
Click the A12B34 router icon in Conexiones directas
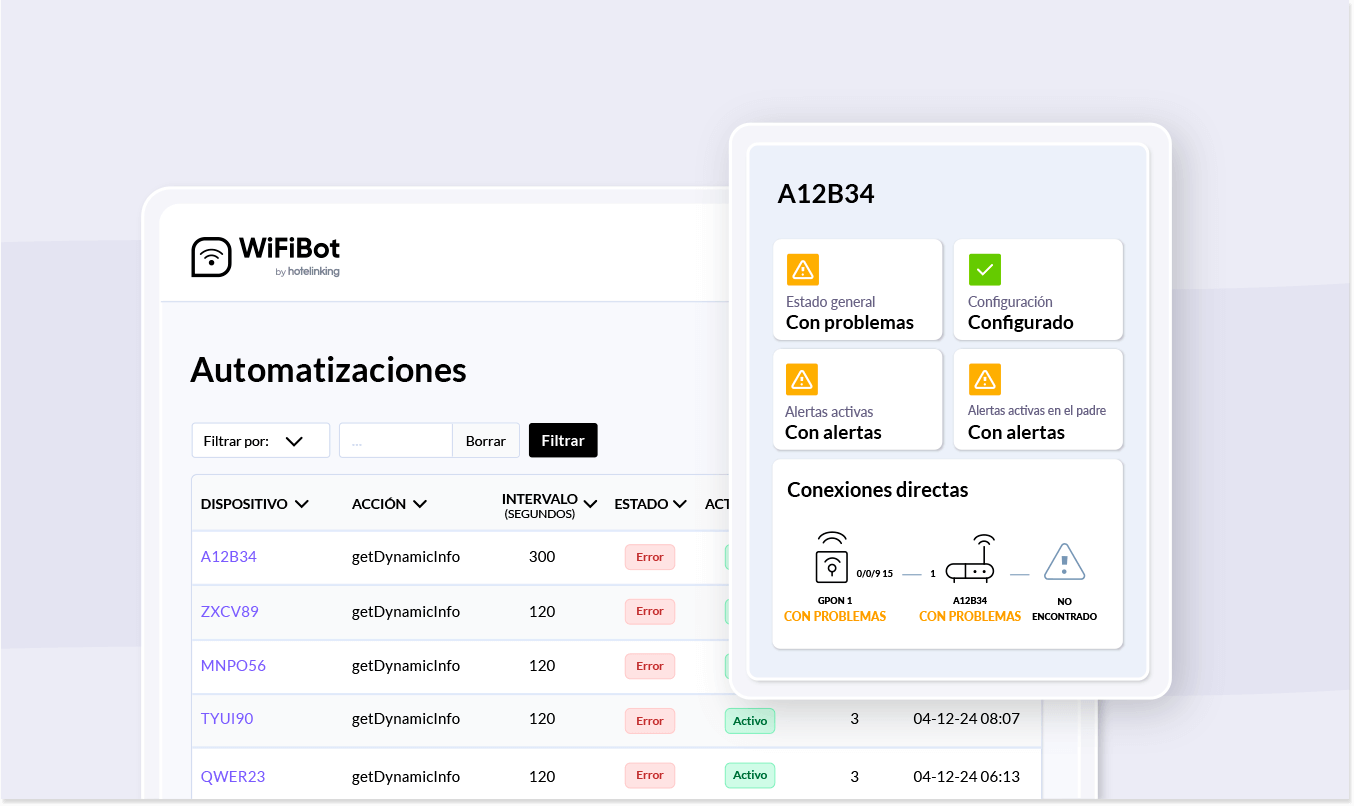tap(970, 560)
